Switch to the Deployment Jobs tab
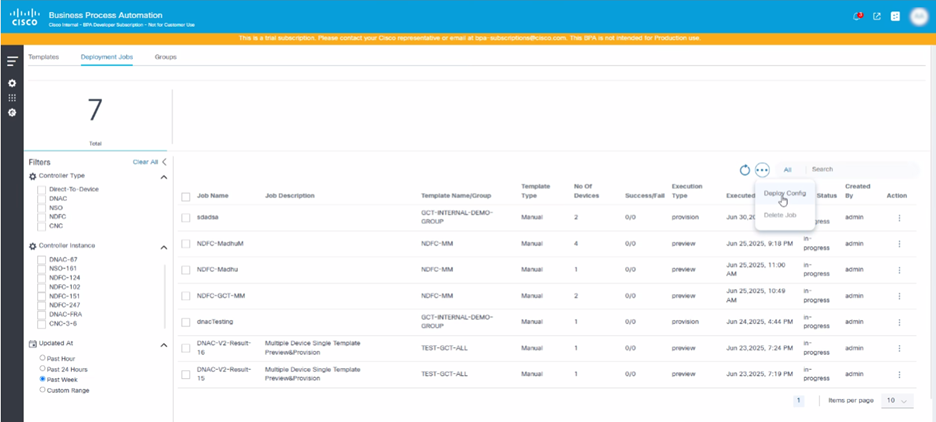Screen dimensions: 936x422 (x=107, y=57)
